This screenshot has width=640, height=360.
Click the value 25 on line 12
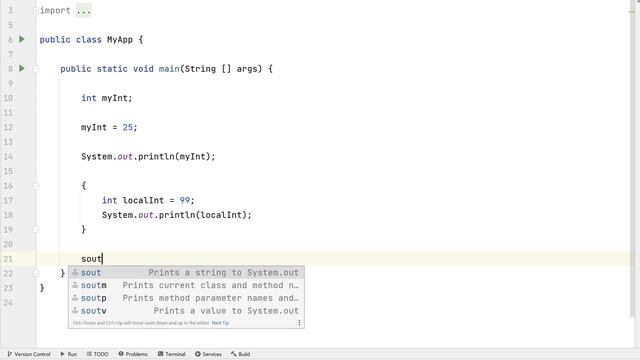tap(128, 127)
